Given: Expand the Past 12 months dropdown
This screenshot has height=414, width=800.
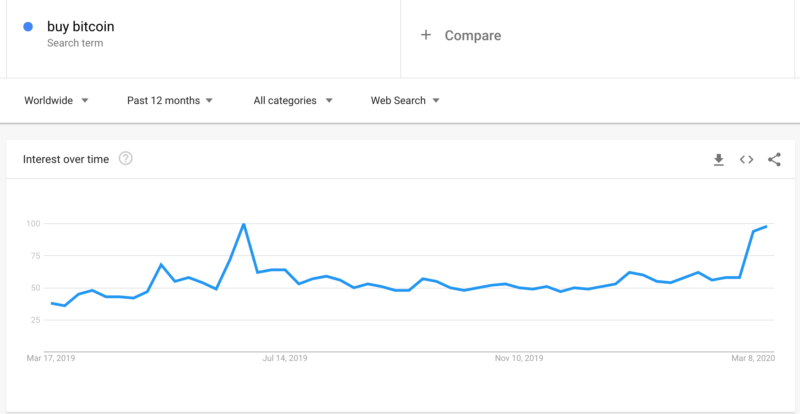Looking at the screenshot, I should click(x=170, y=101).
